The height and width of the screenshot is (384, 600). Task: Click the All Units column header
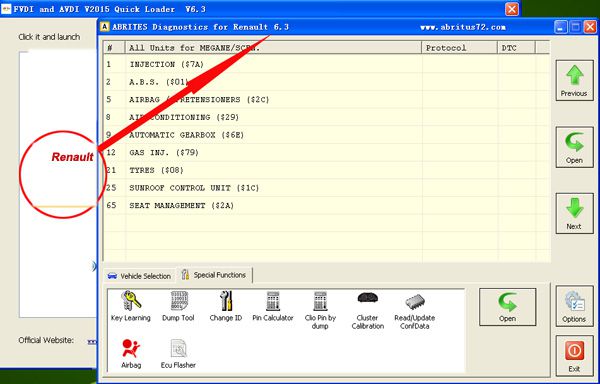[x=273, y=48]
